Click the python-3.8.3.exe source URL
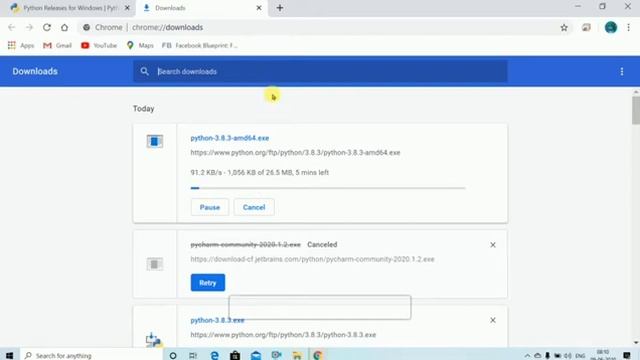 (283, 335)
